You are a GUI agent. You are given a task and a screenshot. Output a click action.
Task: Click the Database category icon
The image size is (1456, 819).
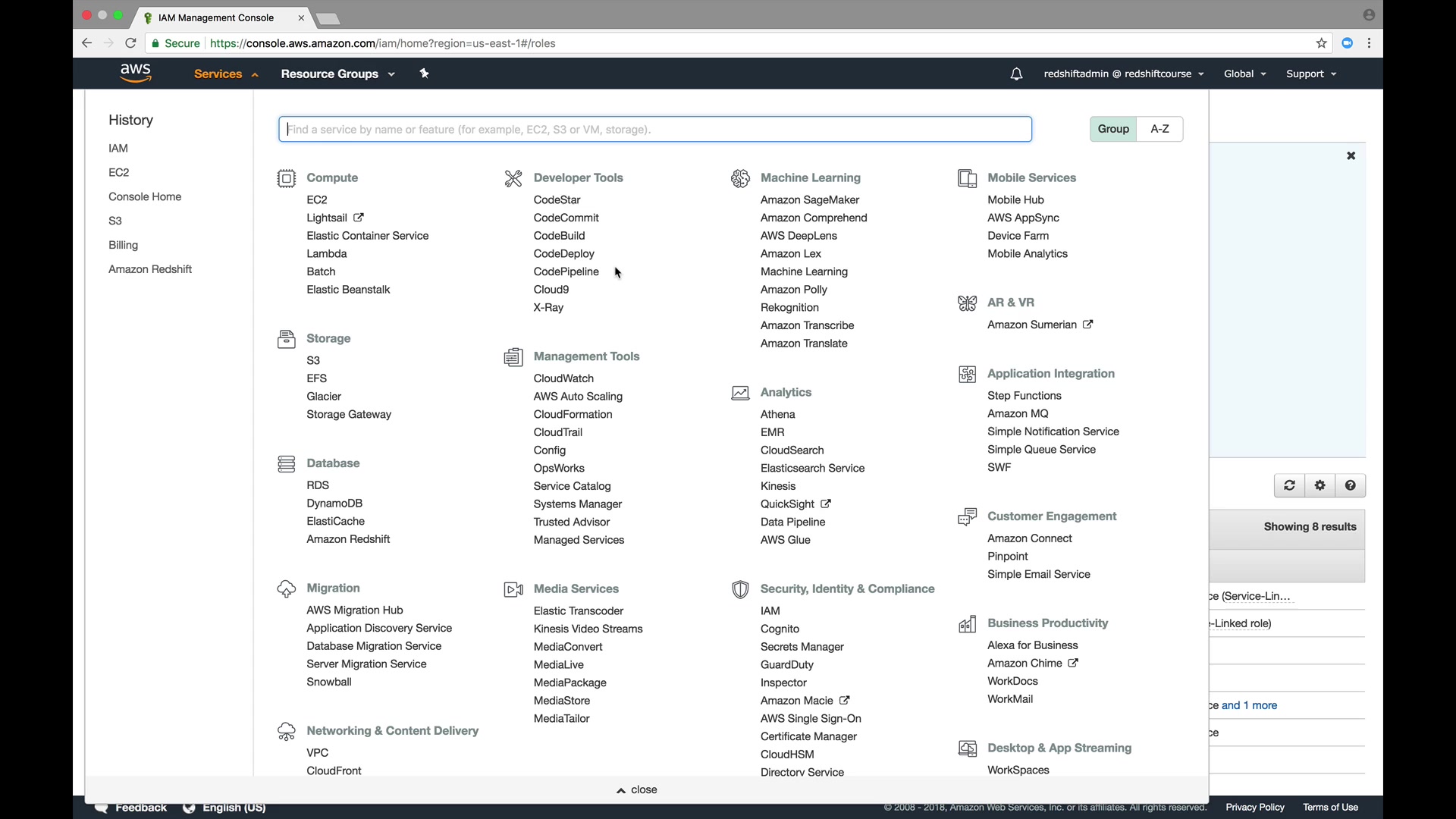click(286, 463)
